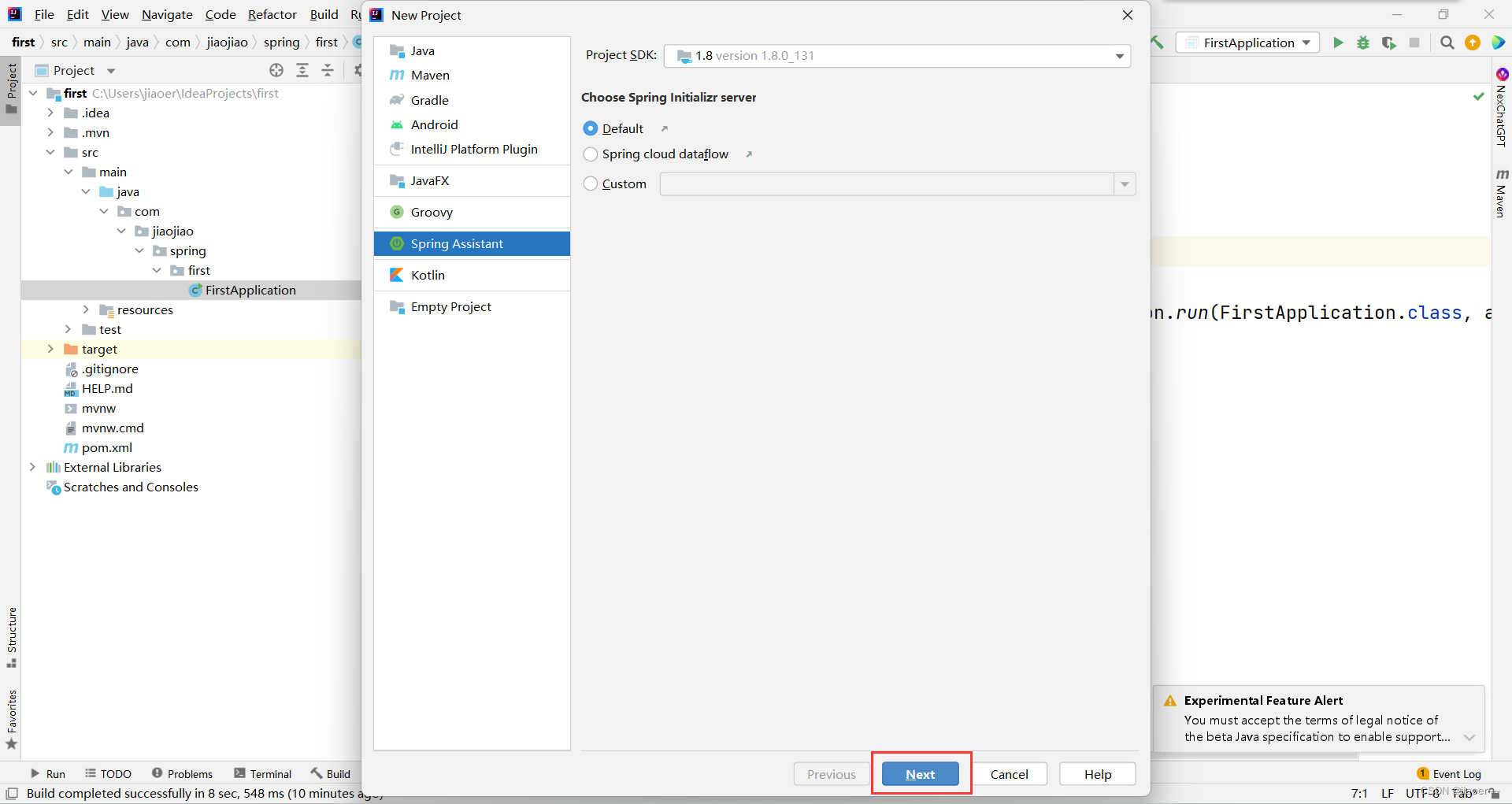
Task: Click the orange update arrow icon
Action: pos(1473,43)
